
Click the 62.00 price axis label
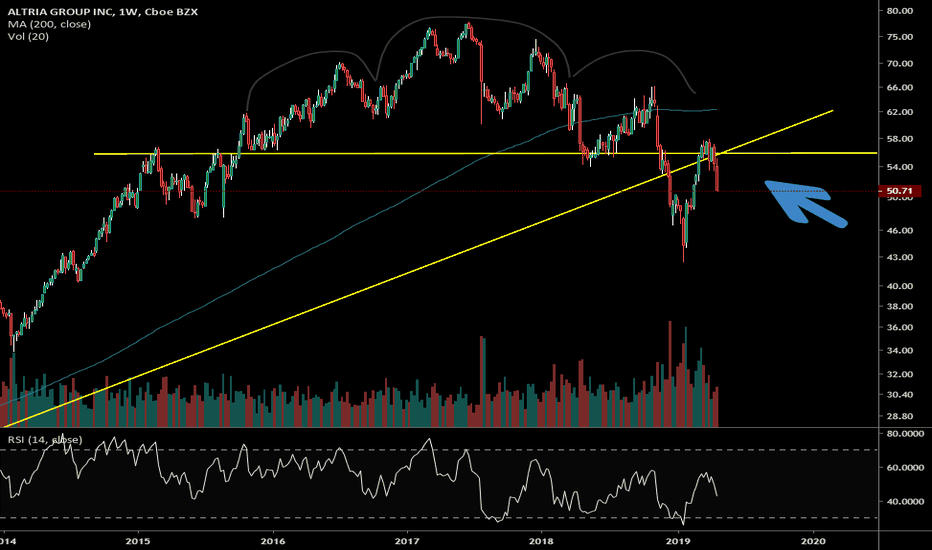899,112
